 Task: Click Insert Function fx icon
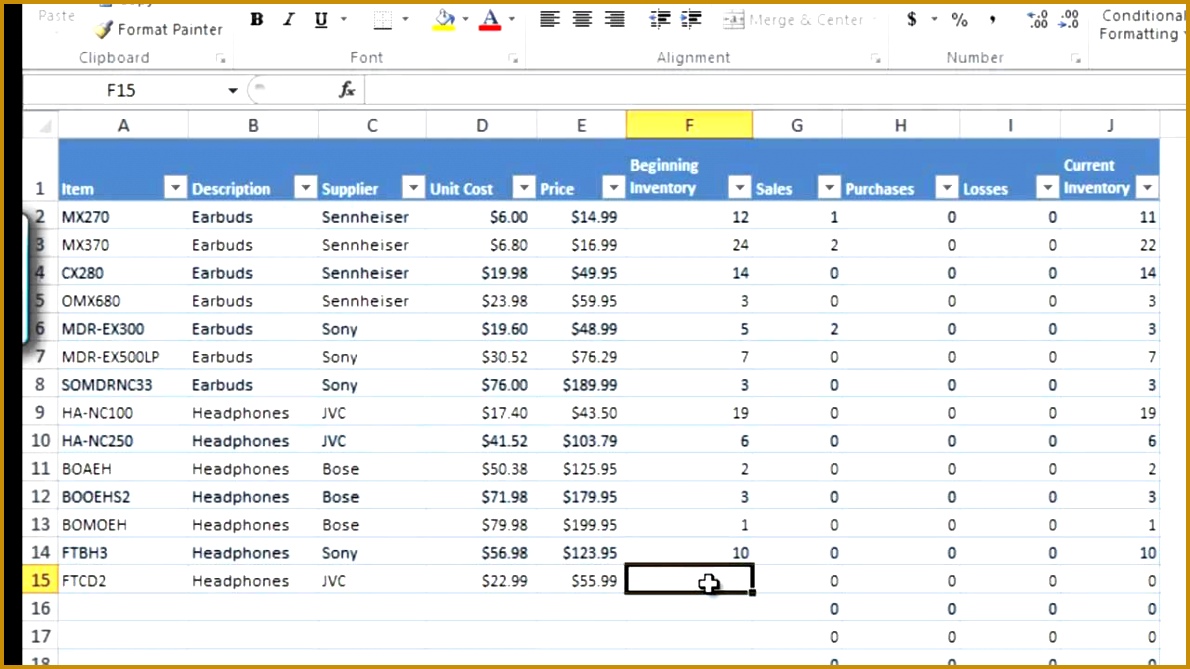[347, 91]
